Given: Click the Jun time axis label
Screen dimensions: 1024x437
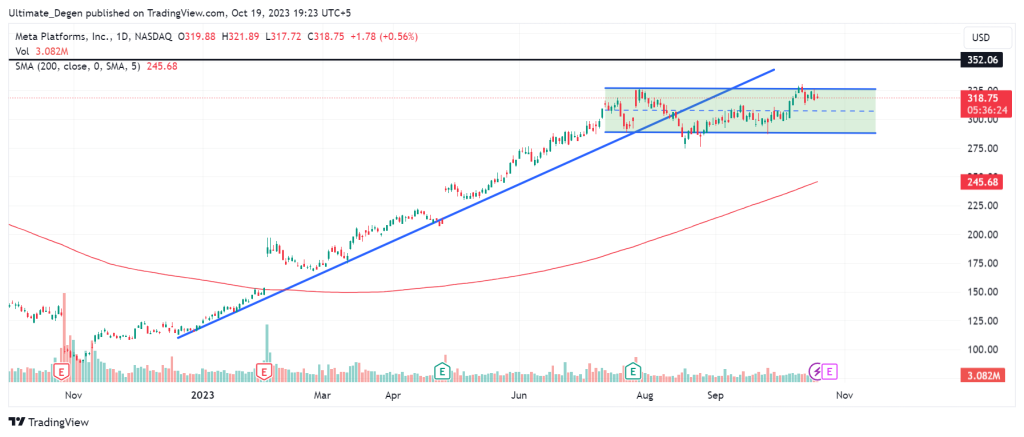Looking at the screenshot, I should tap(519, 395).
